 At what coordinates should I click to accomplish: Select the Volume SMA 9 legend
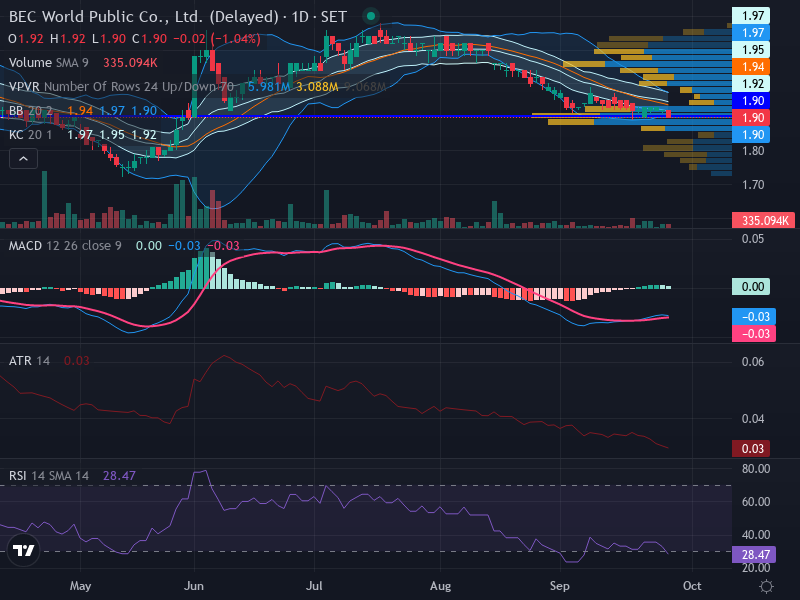pos(48,63)
